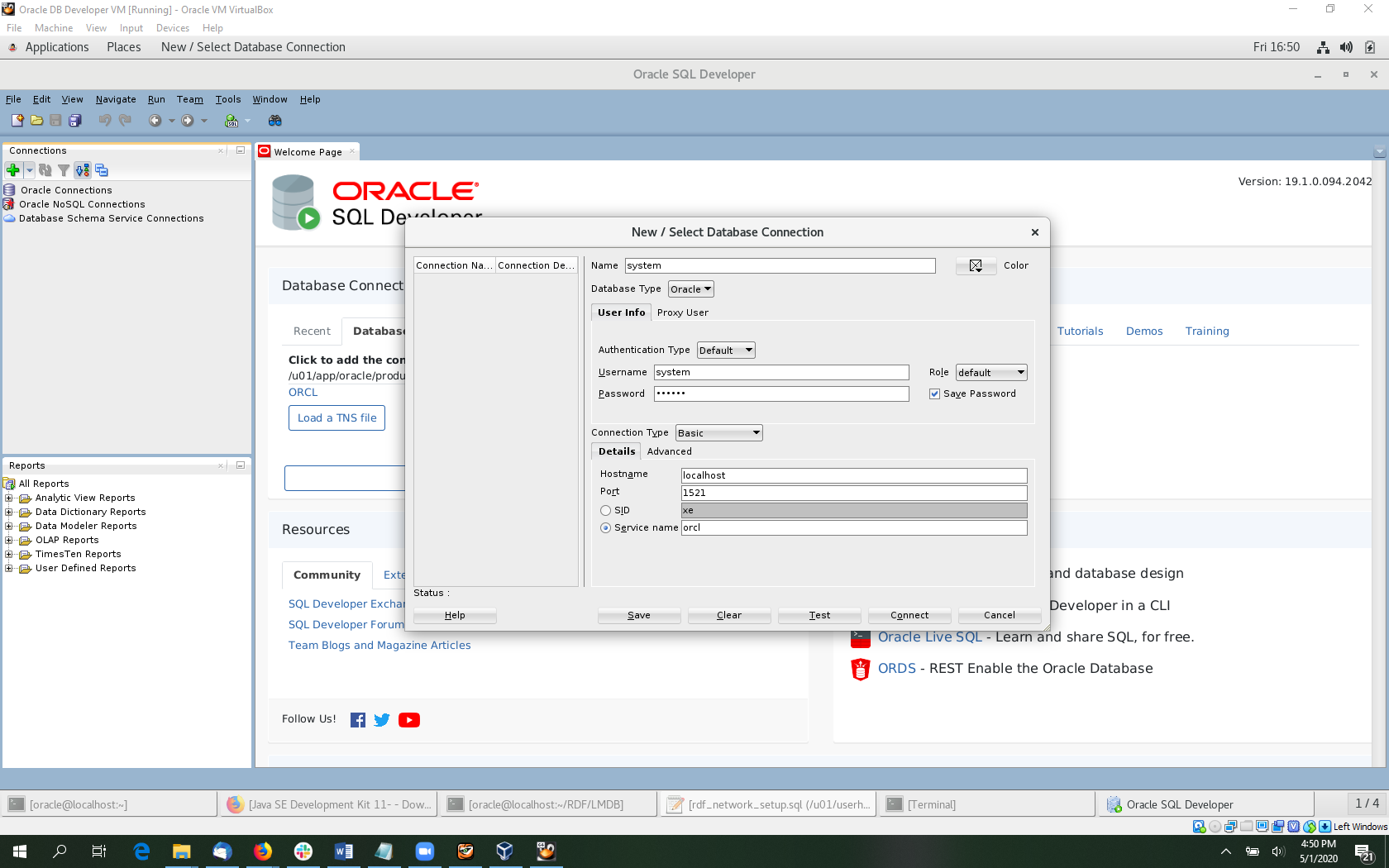Viewport: 1389px width, 868px height.
Task: Select the Service name radio button
Action: coord(606,528)
